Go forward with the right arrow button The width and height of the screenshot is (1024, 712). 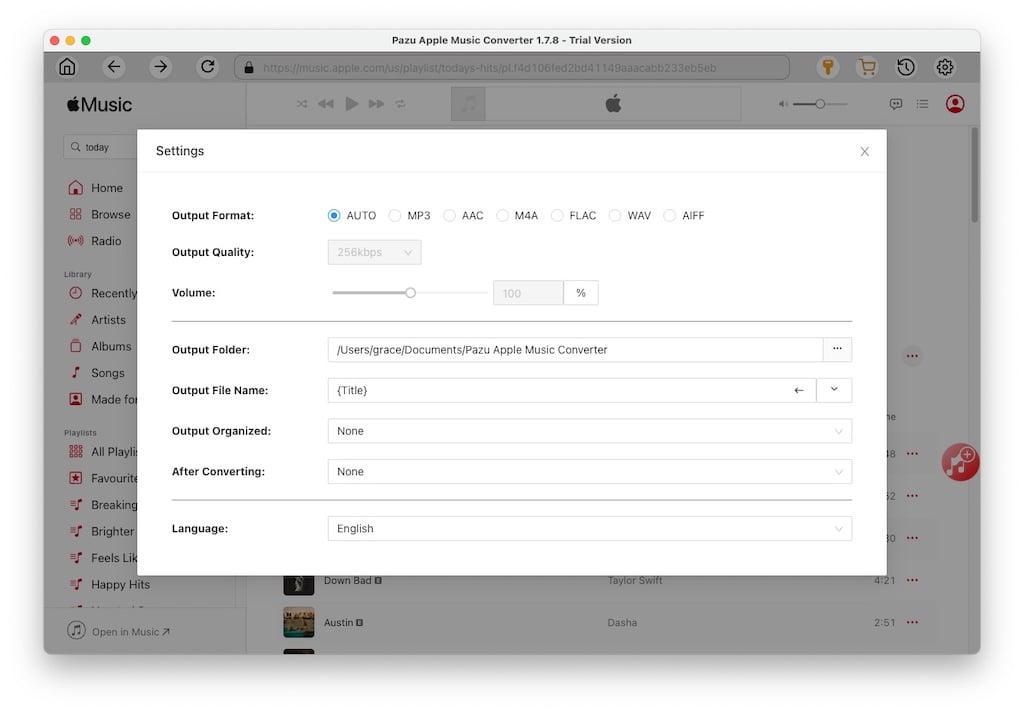point(160,67)
